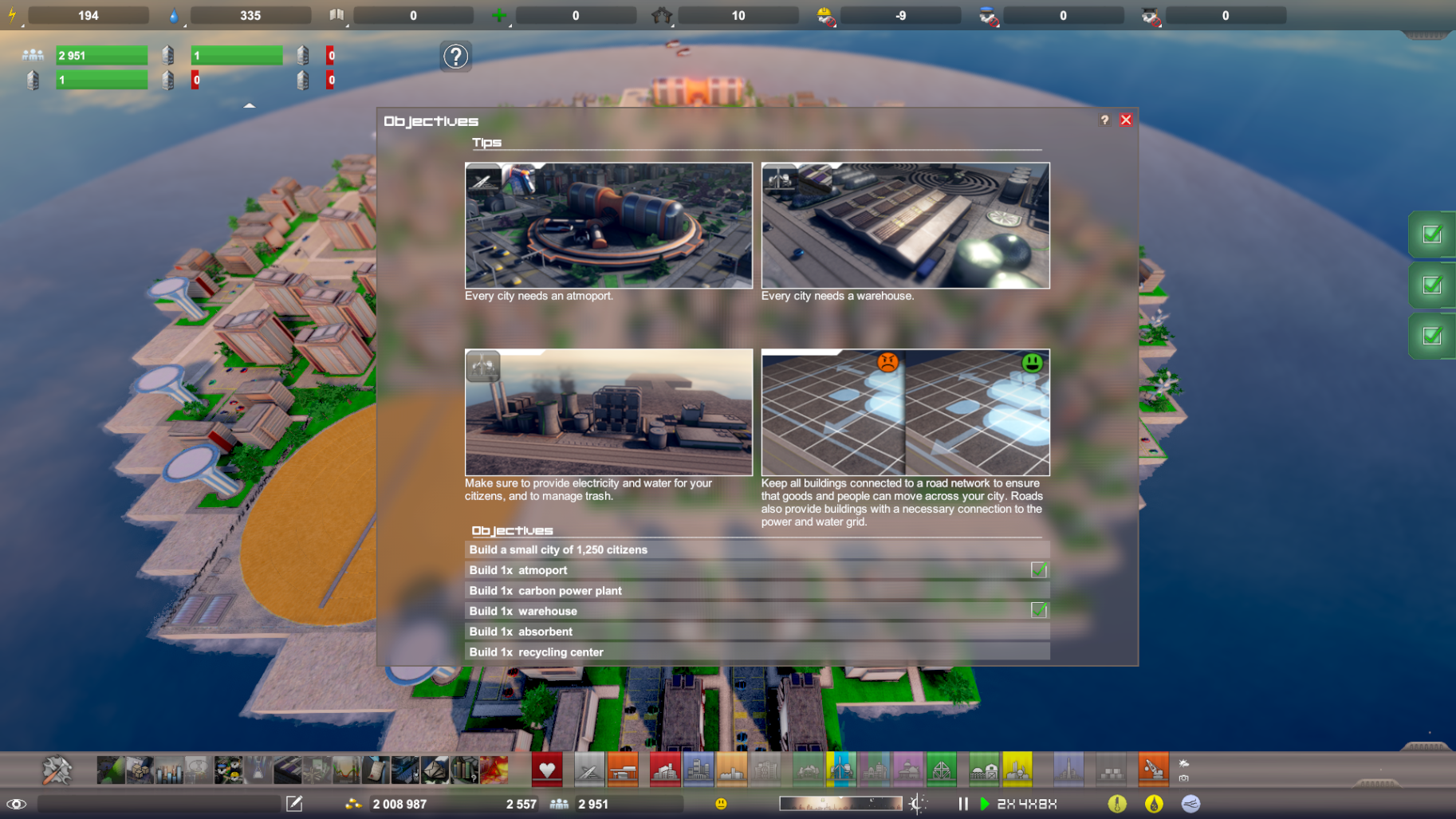The image size is (1456, 819).
Task: Click the third green objective checkmark on right edge
Action: [1432, 336]
